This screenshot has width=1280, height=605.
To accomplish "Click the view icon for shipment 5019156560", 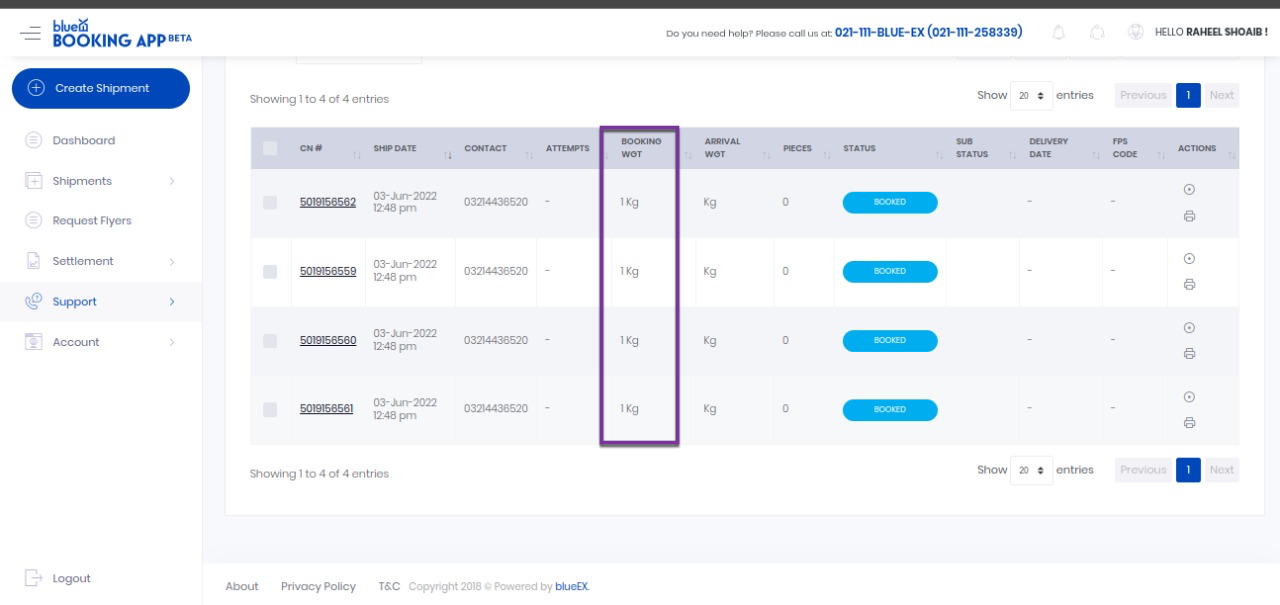I will tap(1189, 328).
